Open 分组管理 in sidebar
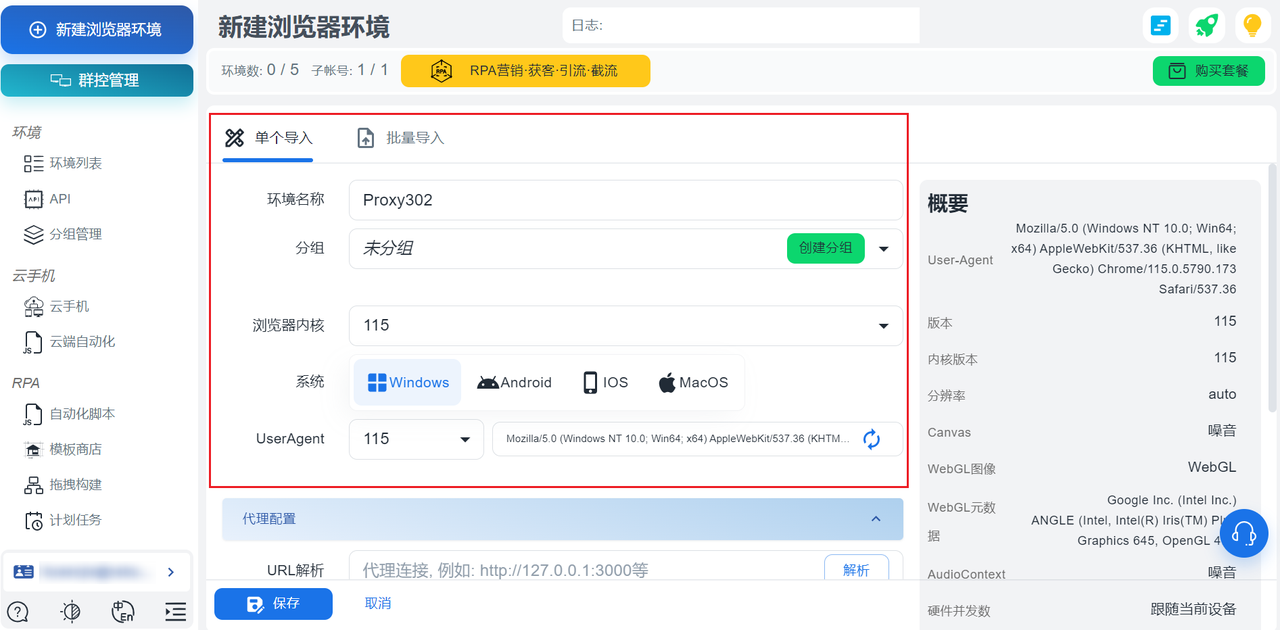The width and height of the screenshot is (1280, 630). point(62,234)
